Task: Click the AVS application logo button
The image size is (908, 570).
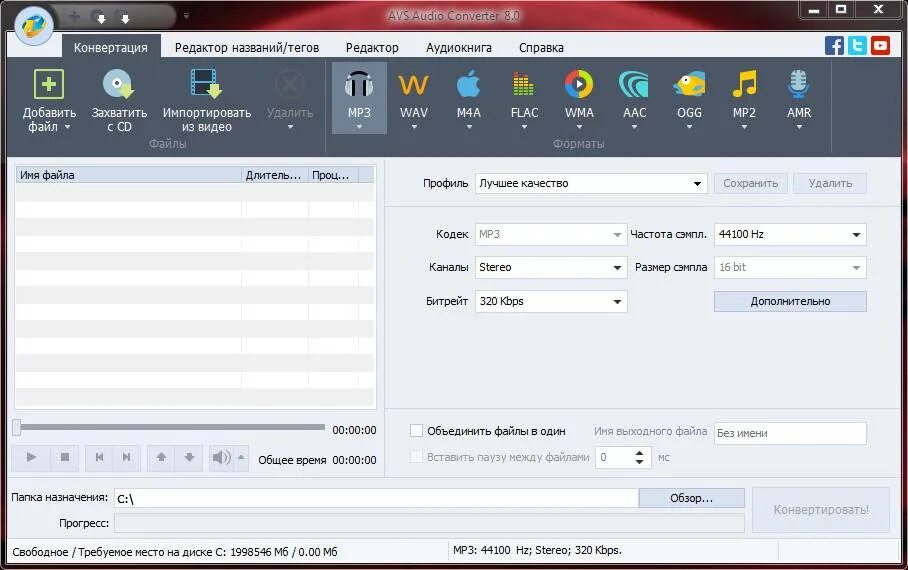Action: pyautogui.click(x=34, y=26)
